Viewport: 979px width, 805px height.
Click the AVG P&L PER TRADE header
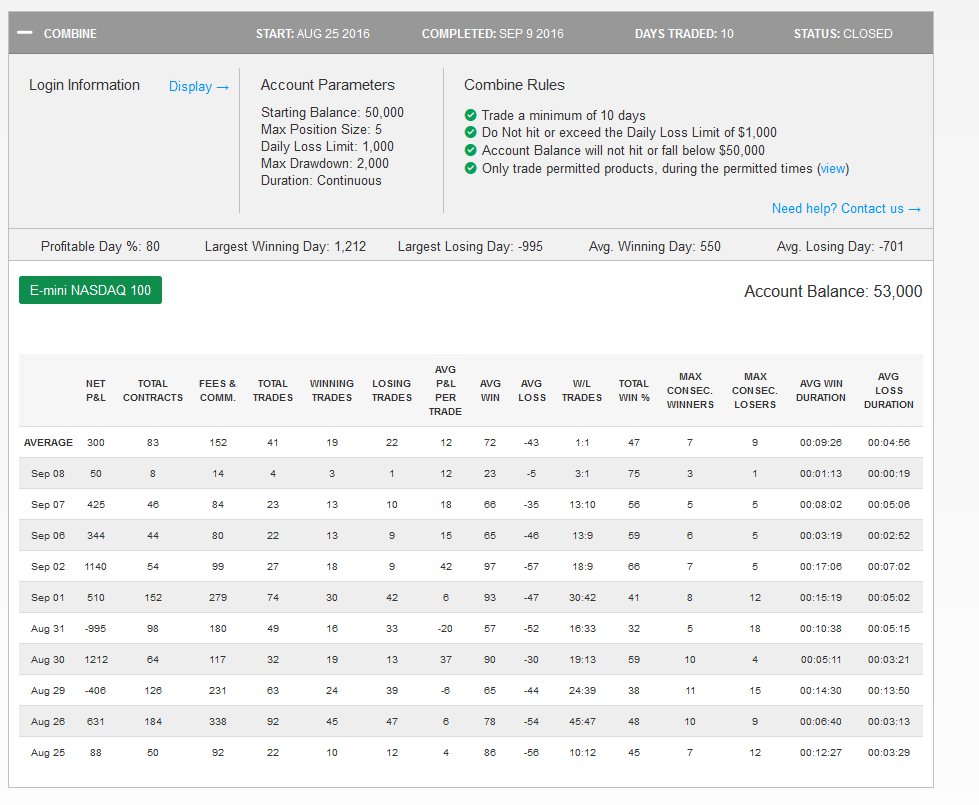point(445,390)
